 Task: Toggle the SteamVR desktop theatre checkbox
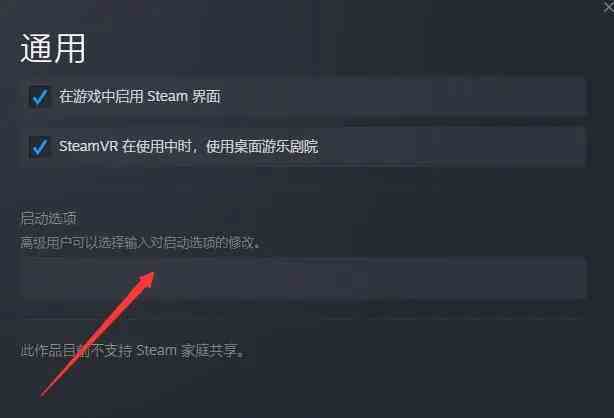pyautogui.click(x=40, y=147)
